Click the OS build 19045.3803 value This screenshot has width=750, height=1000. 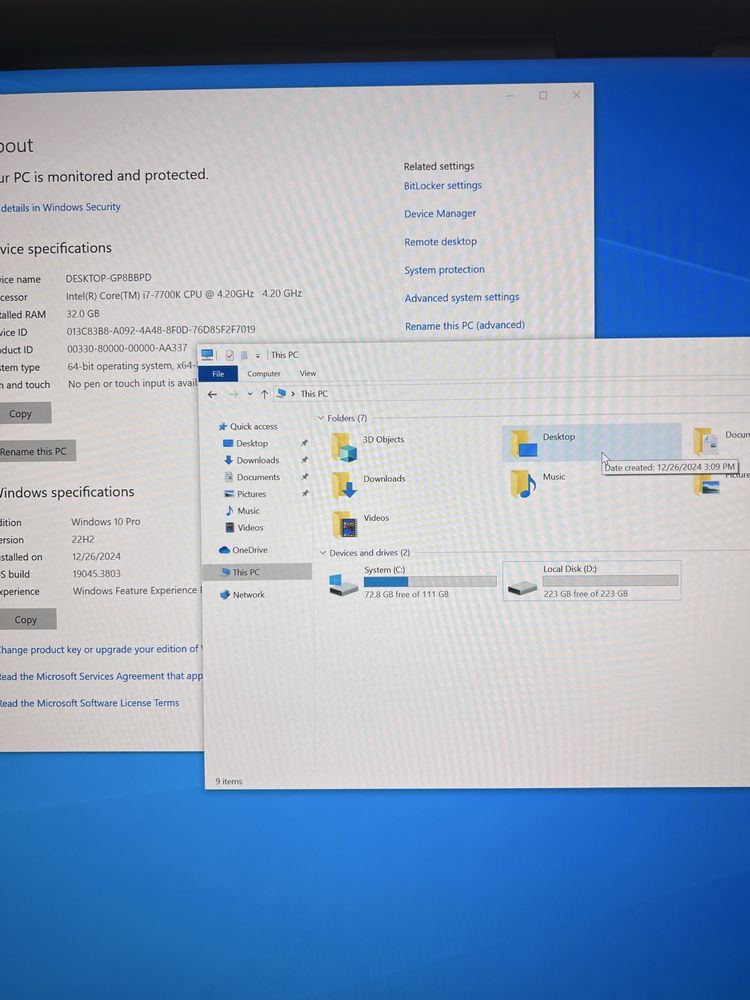[x=96, y=573]
